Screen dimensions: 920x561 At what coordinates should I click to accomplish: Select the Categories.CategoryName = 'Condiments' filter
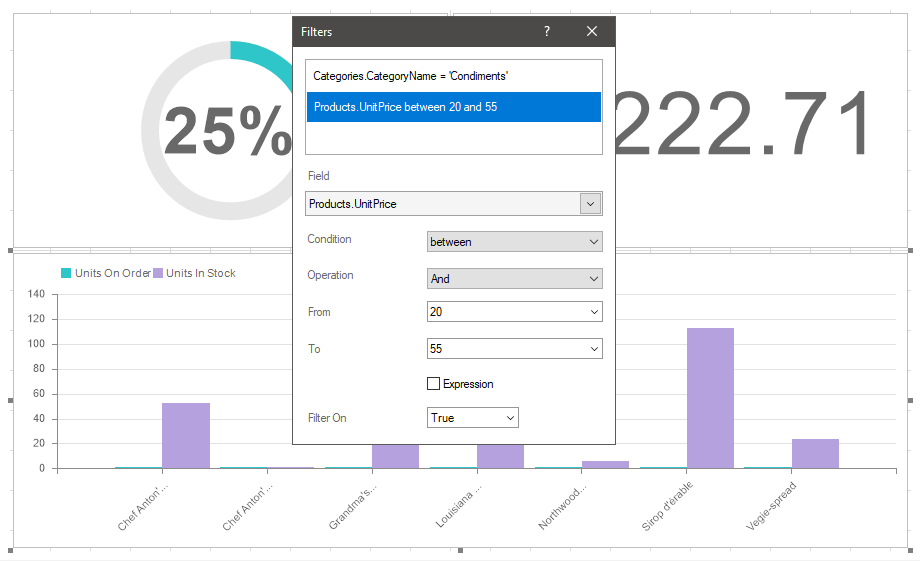453,76
